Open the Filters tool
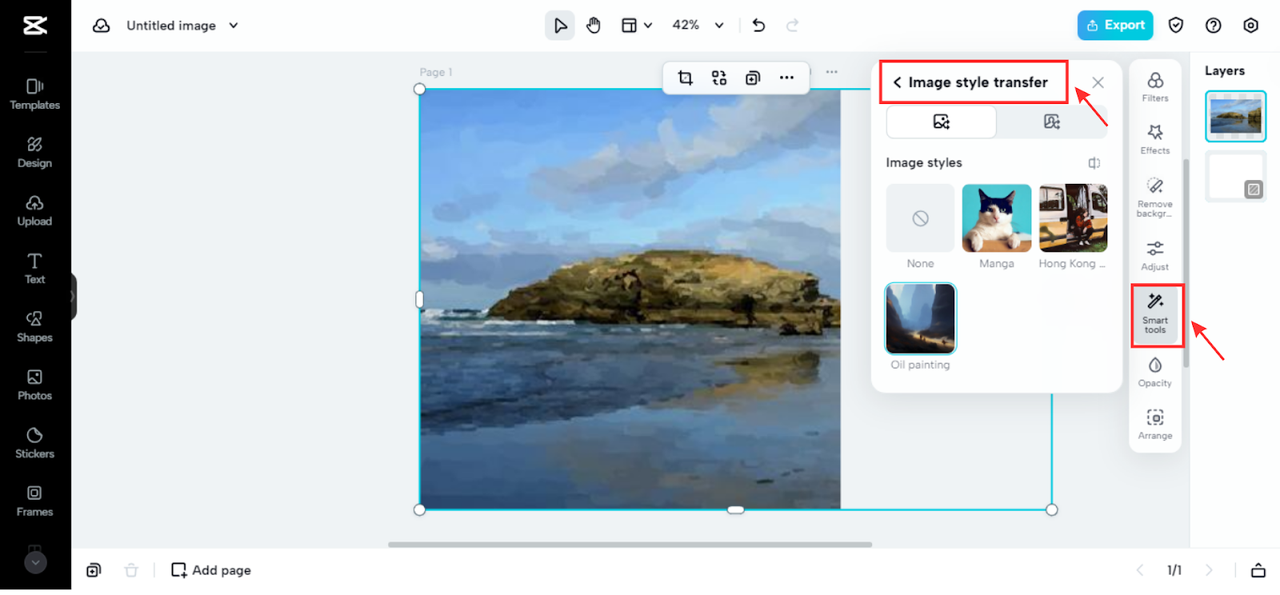1280x595 pixels. [x=1155, y=87]
